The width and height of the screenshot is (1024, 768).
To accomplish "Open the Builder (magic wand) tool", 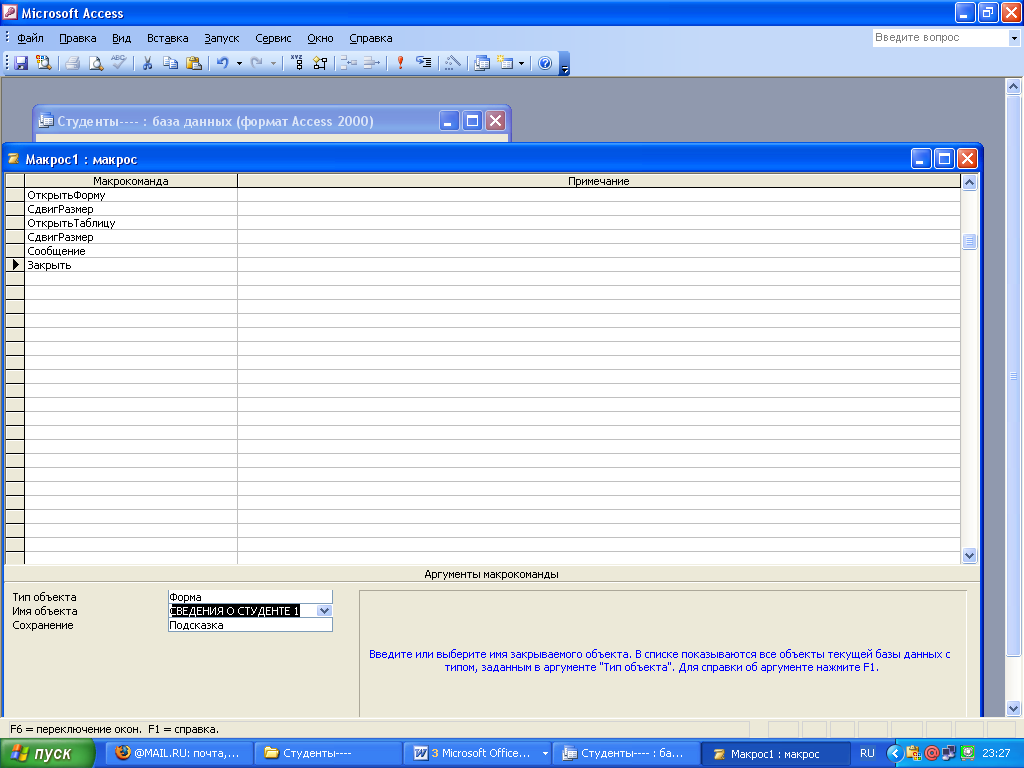I will 453,63.
